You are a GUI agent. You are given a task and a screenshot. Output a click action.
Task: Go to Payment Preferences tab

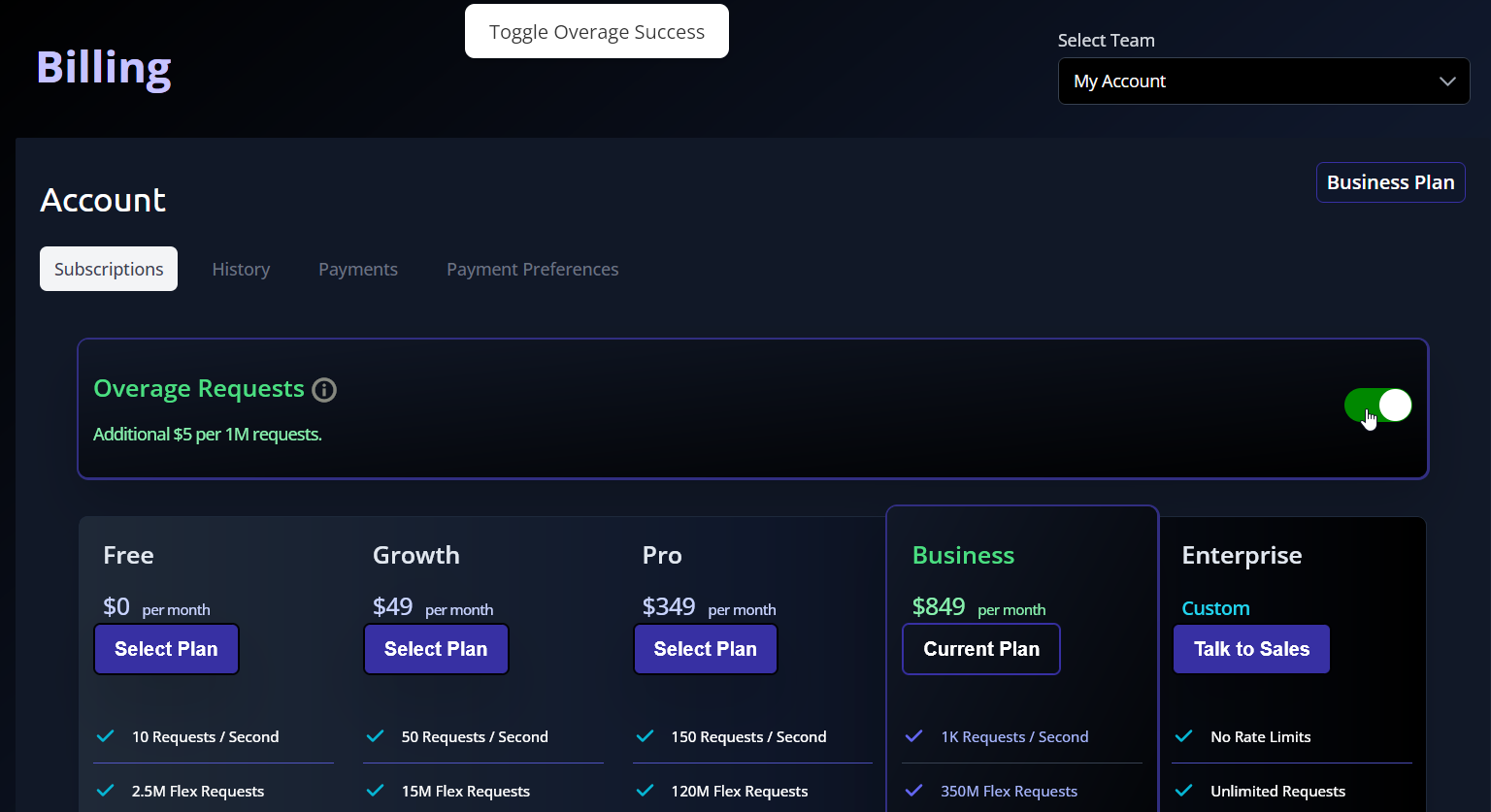pos(532,270)
